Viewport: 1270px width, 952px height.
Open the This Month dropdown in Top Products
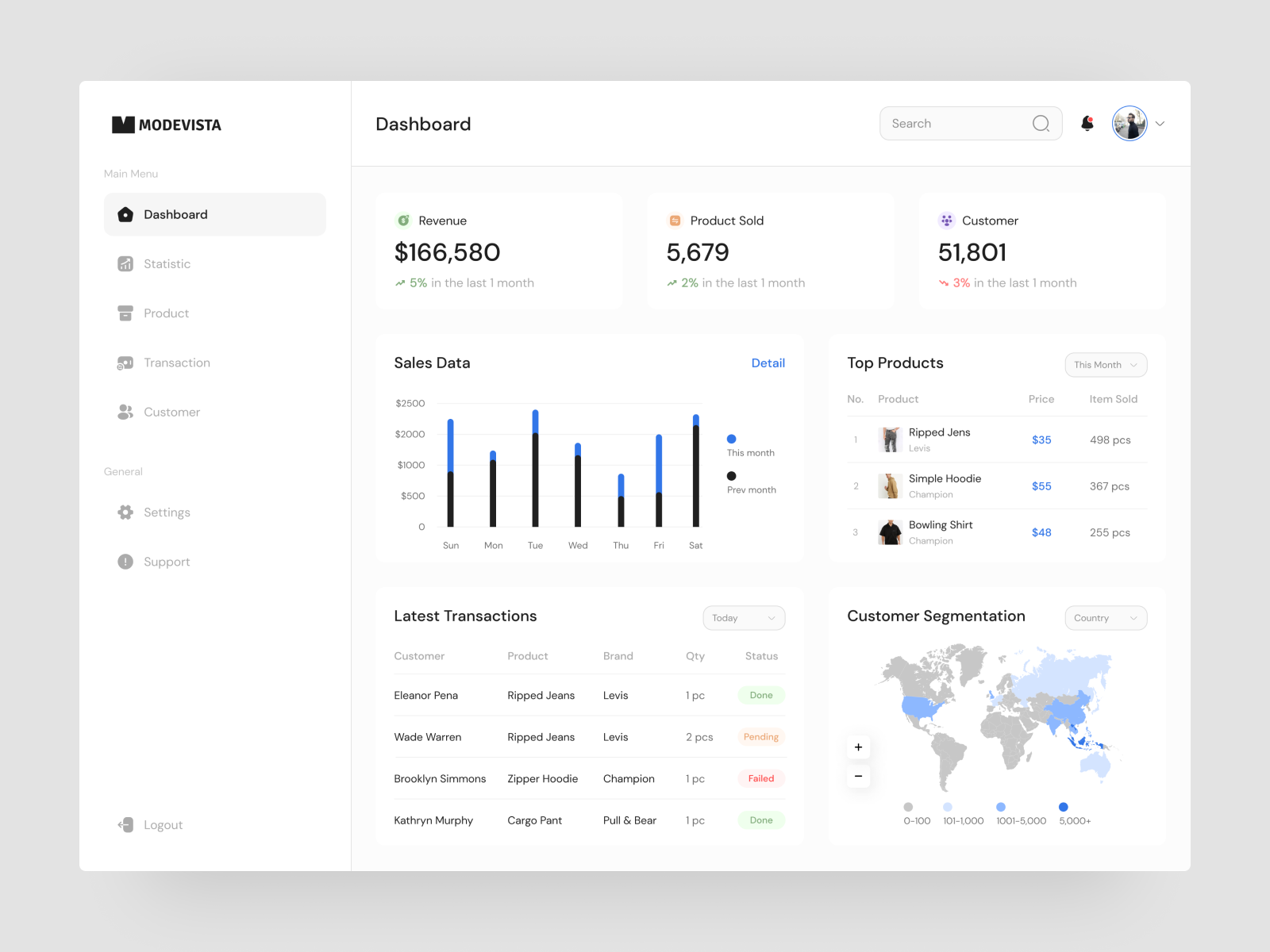pos(1105,365)
